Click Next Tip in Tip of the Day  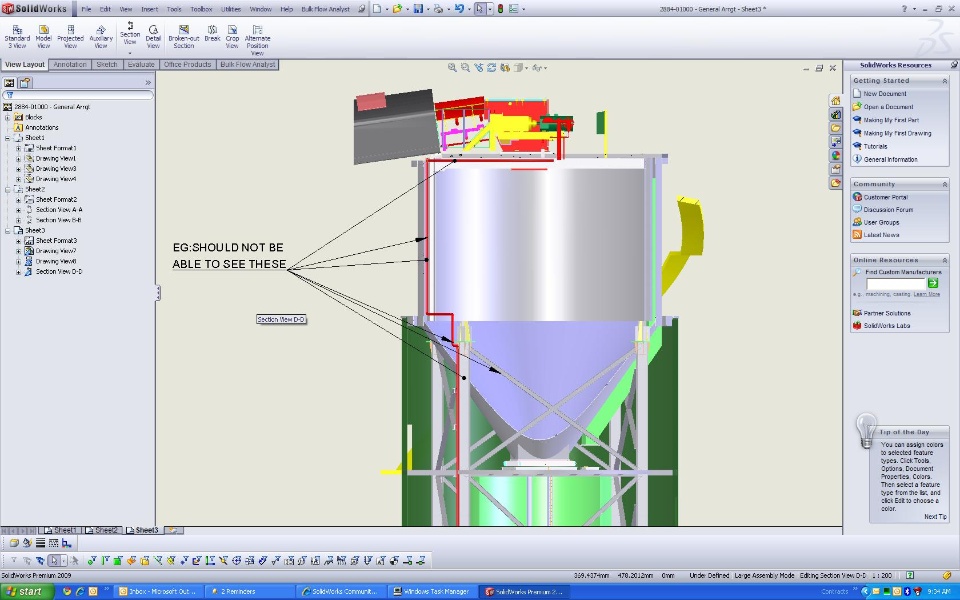[935, 517]
